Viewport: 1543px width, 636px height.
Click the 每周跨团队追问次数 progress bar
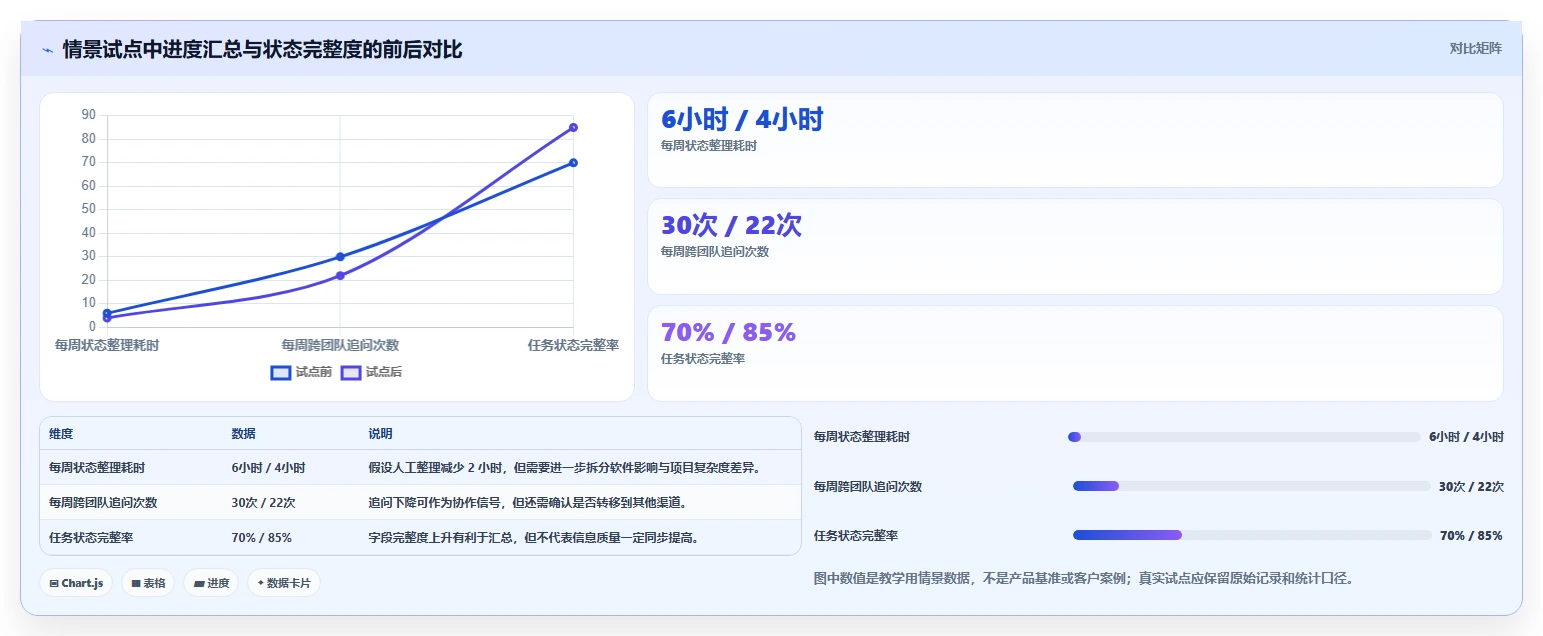[x=1251, y=486]
